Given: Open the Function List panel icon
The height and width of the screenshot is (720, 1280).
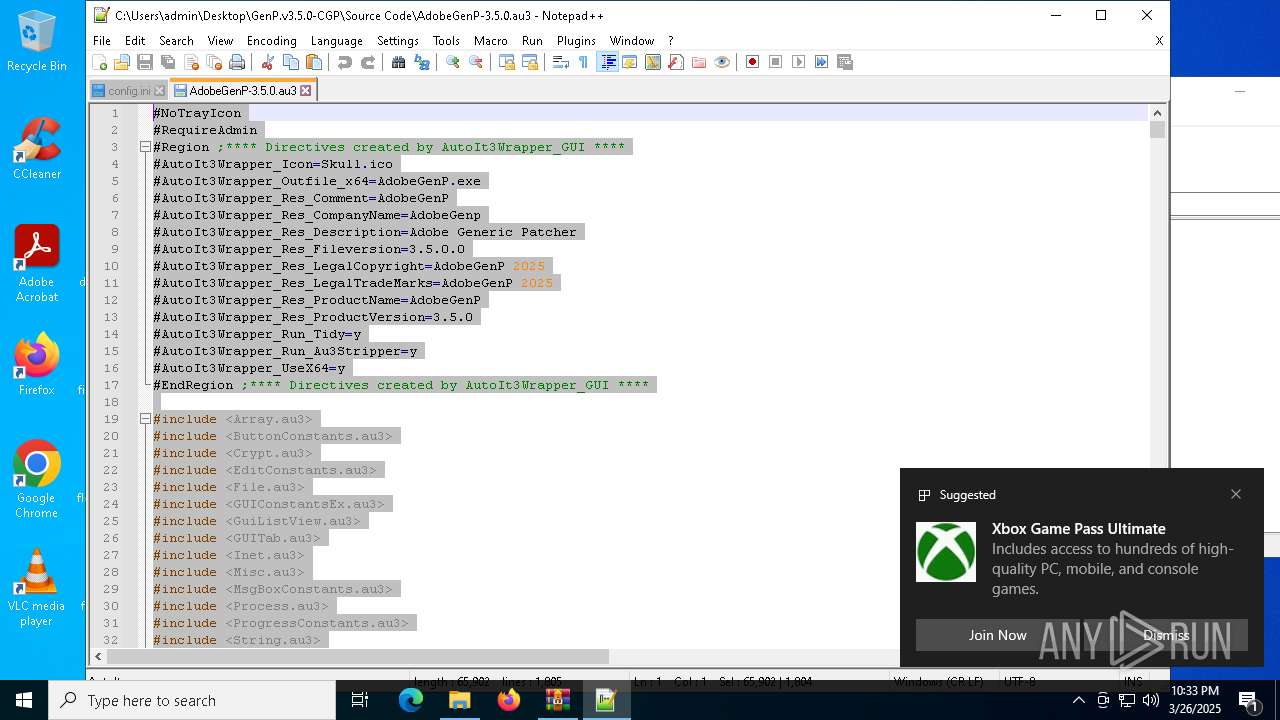Looking at the screenshot, I should (x=676, y=62).
